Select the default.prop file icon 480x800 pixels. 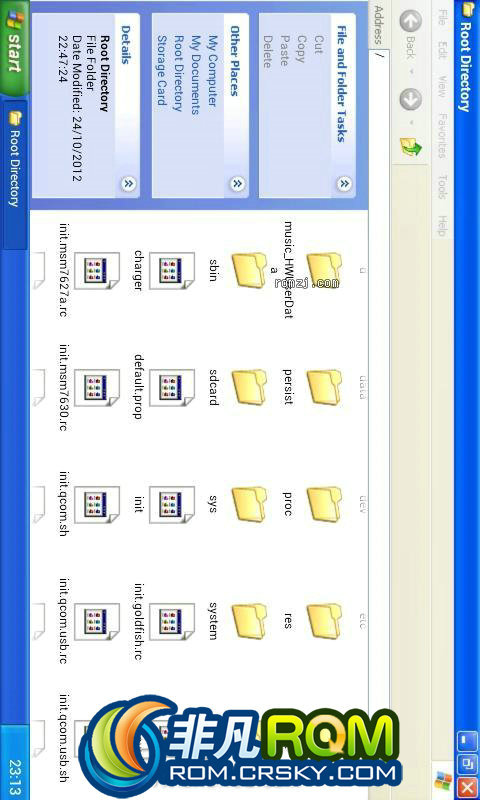172,388
